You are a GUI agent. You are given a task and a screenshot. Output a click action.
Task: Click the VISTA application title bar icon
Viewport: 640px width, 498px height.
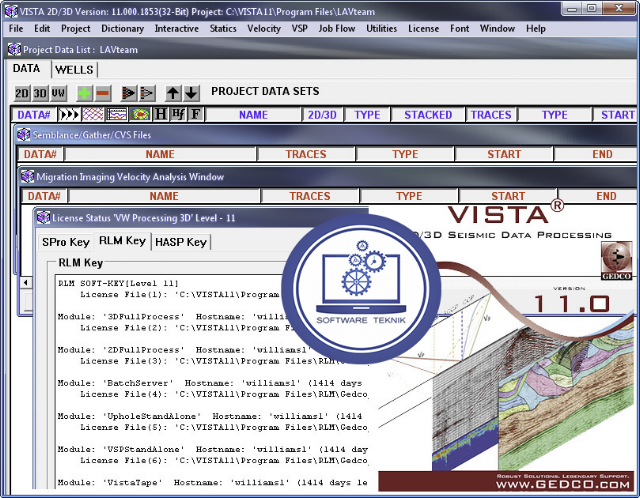11,11
